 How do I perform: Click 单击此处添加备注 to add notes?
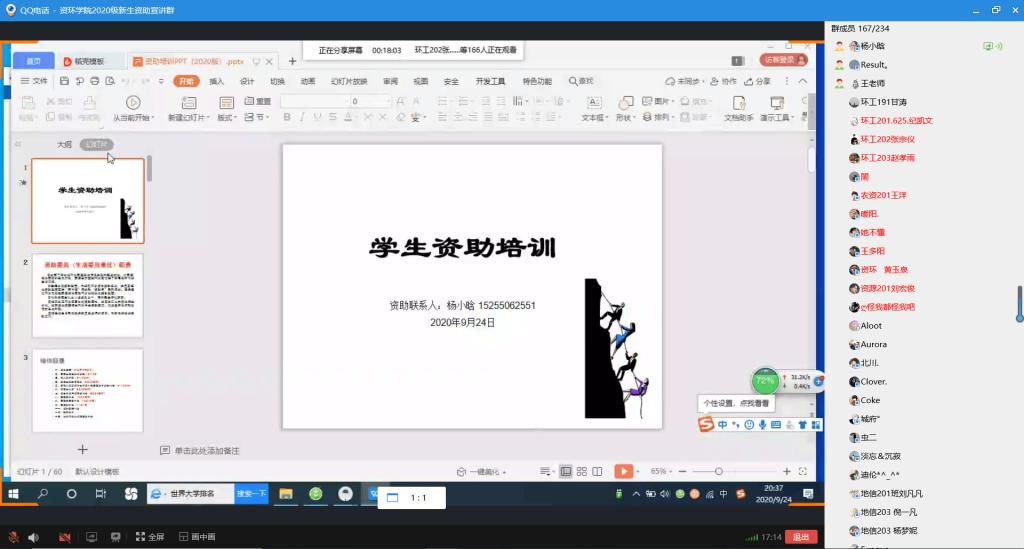206,451
